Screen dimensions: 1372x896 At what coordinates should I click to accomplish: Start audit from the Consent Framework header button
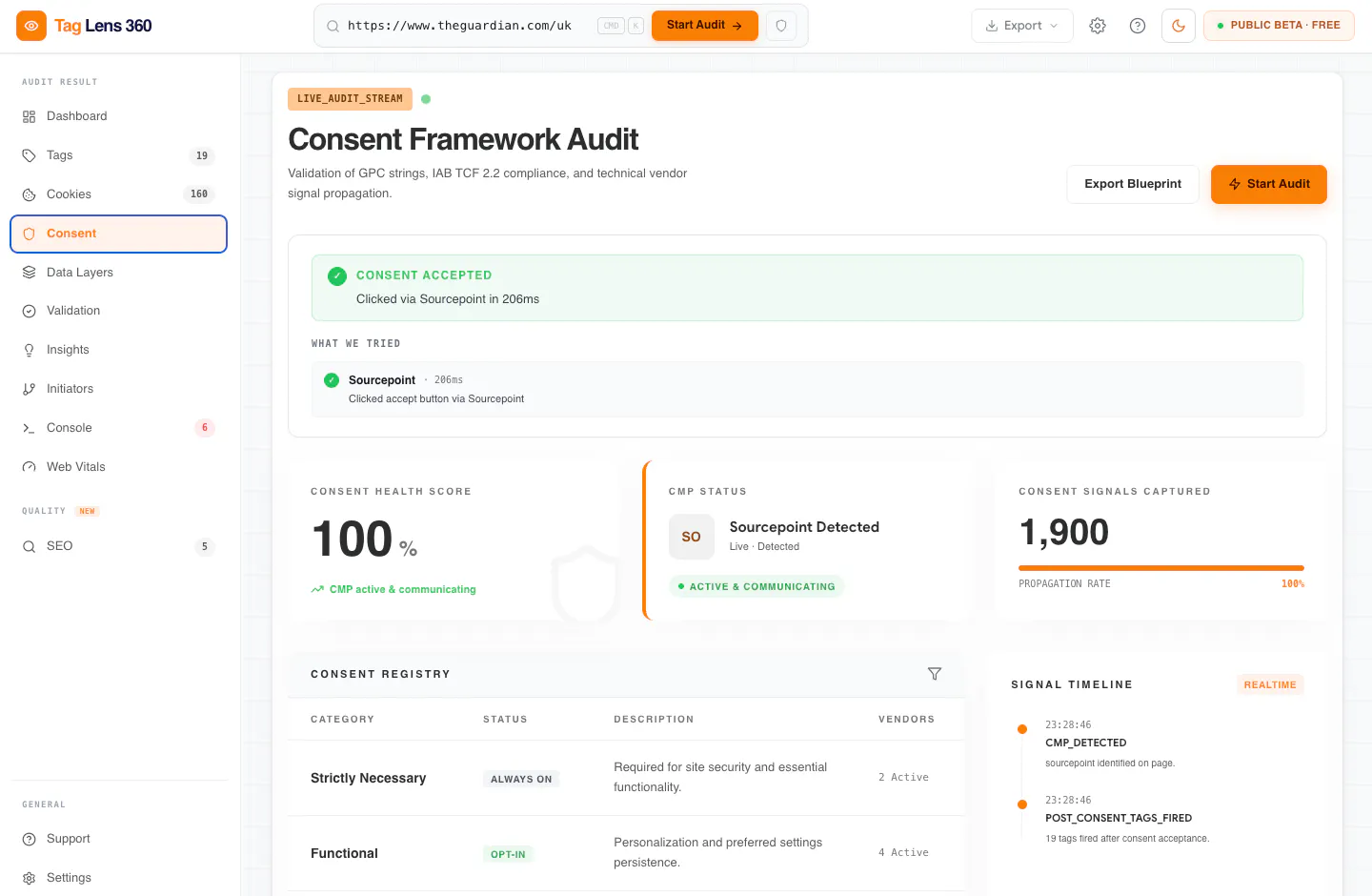click(x=1269, y=184)
